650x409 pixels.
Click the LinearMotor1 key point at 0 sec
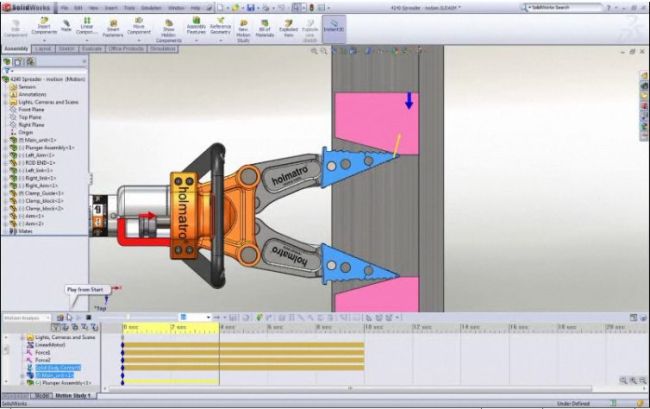coord(122,345)
